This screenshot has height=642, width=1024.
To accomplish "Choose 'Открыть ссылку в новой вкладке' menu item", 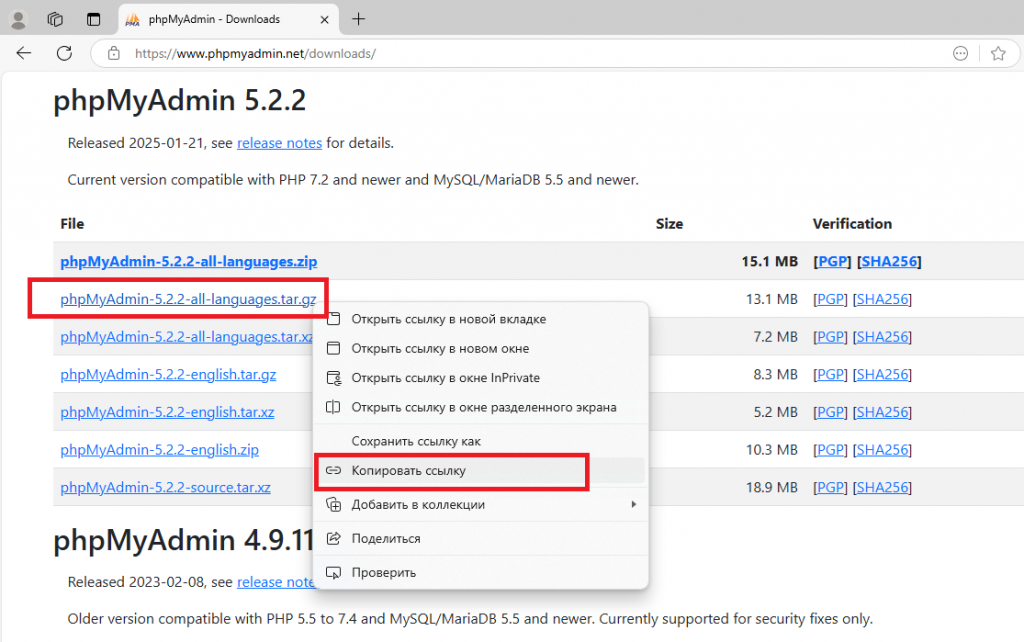I will pyautogui.click(x=481, y=319).
